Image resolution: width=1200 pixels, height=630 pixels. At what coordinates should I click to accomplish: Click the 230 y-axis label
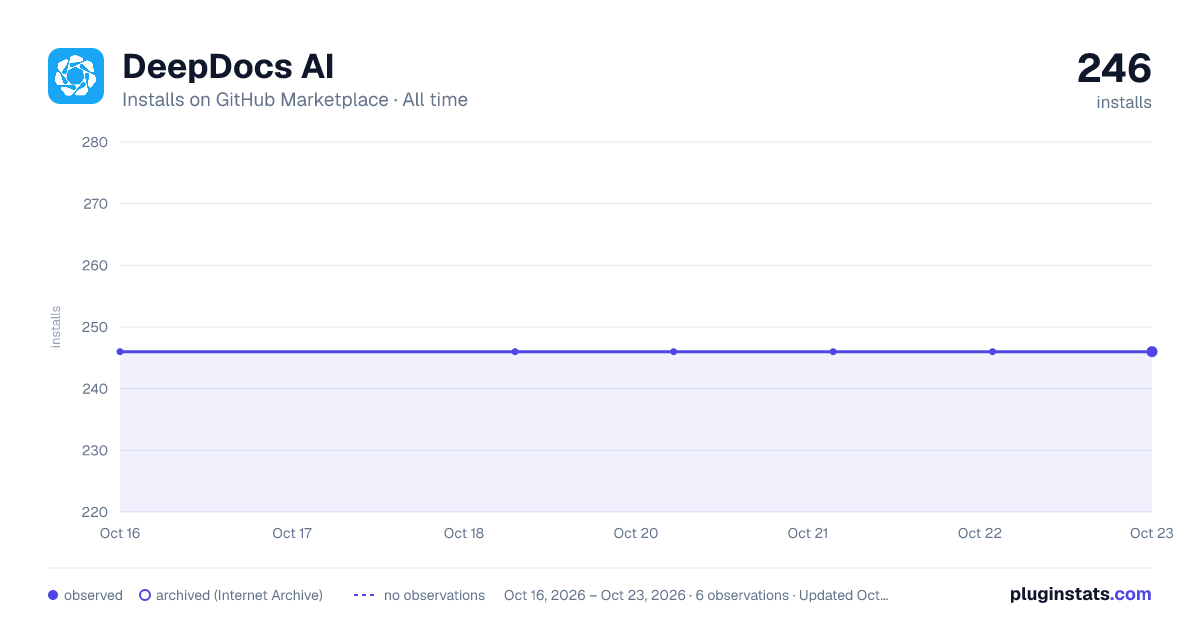point(95,451)
